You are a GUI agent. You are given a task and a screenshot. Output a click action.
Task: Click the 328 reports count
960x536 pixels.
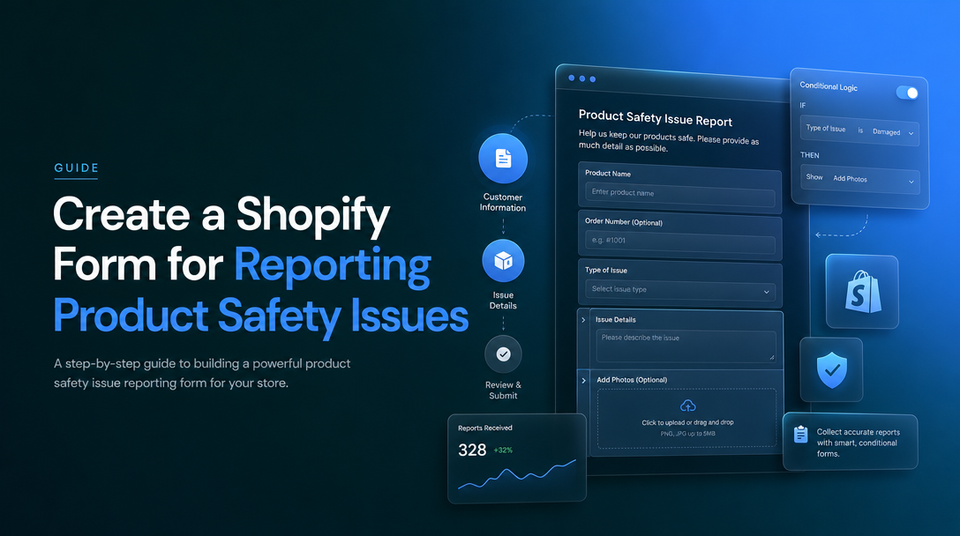[x=472, y=450]
